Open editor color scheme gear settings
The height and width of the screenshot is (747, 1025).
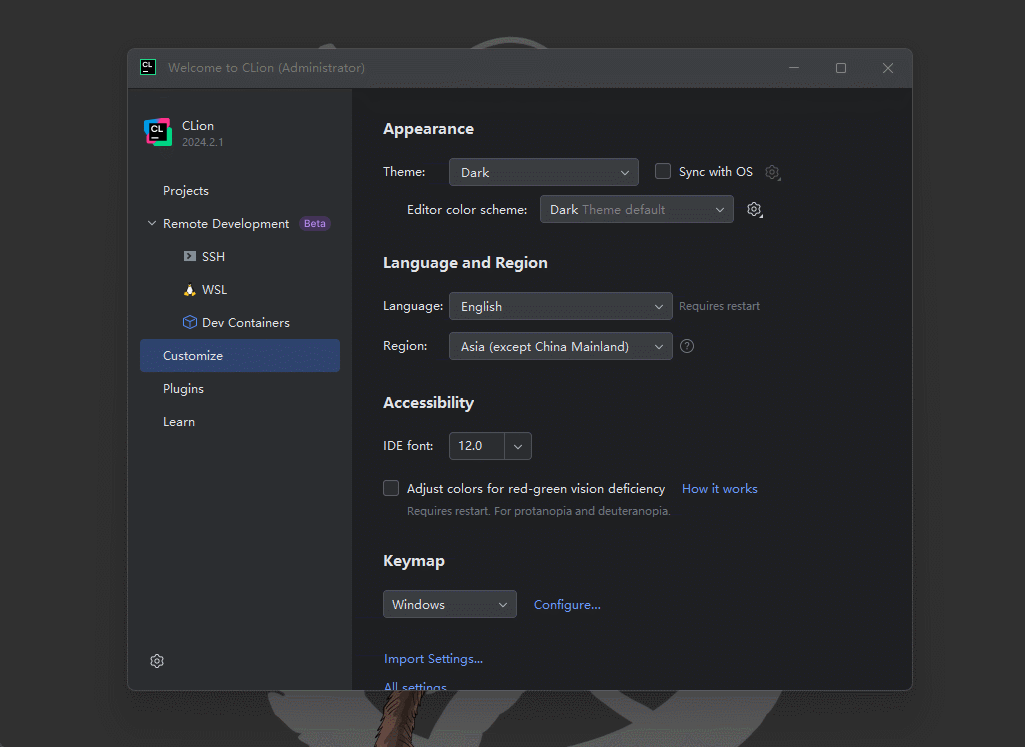(x=755, y=210)
